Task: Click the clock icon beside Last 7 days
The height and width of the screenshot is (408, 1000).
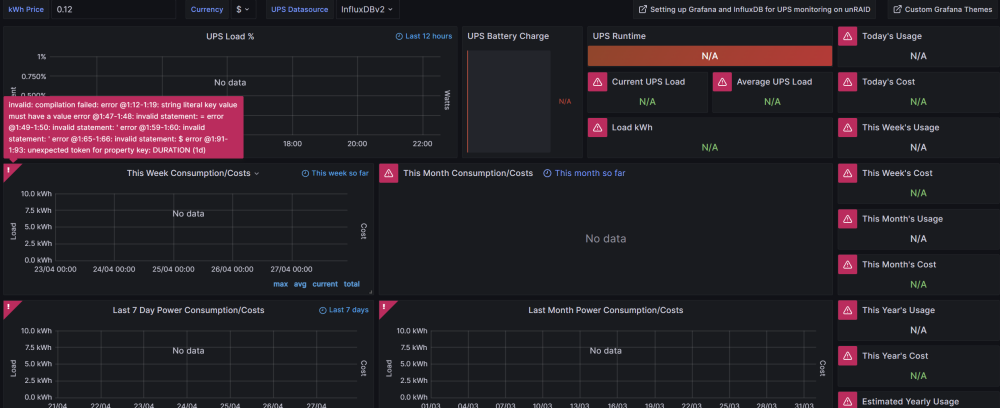Action: pos(323,310)
